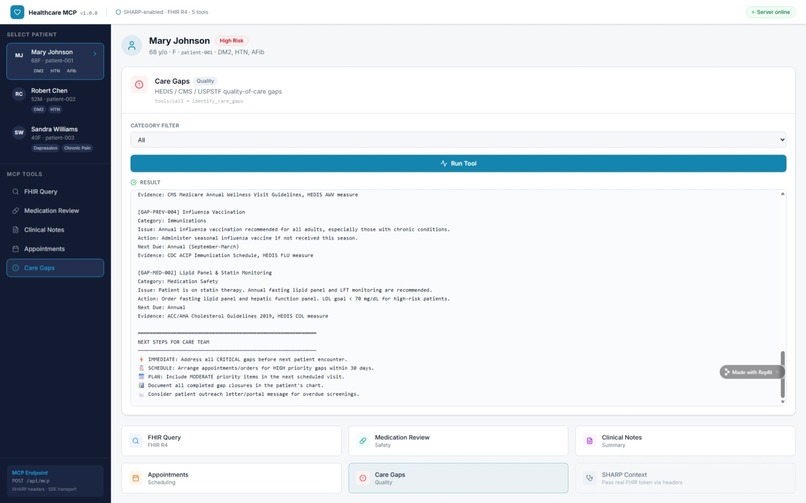This screenshot has height=503, width=806.
Task: Click the AFib tag under Mary Johnson
Action: 71,71
